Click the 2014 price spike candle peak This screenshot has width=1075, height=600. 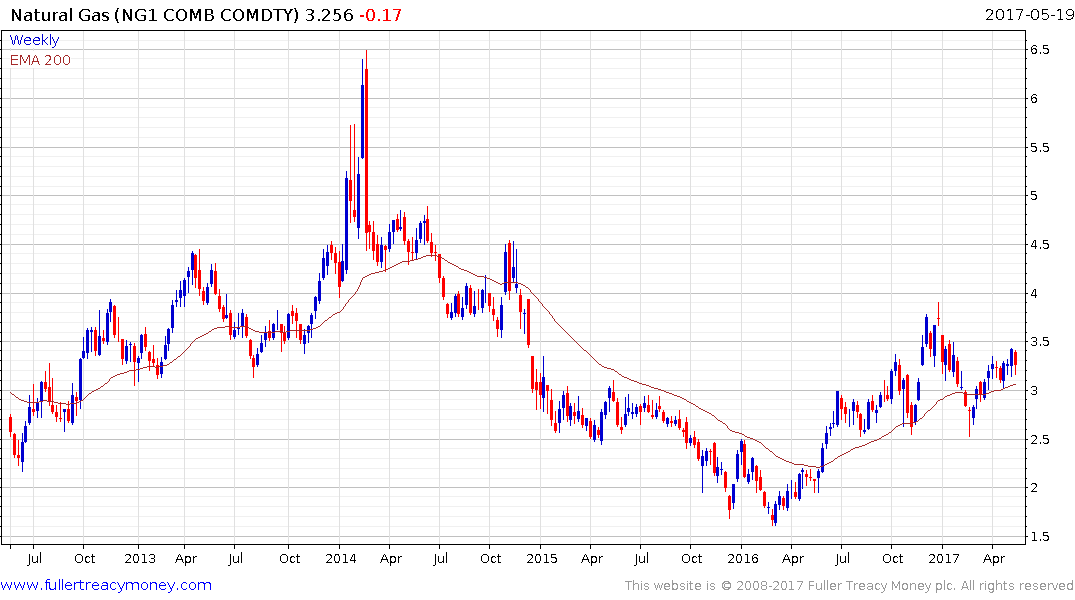[x=366, y=52]
